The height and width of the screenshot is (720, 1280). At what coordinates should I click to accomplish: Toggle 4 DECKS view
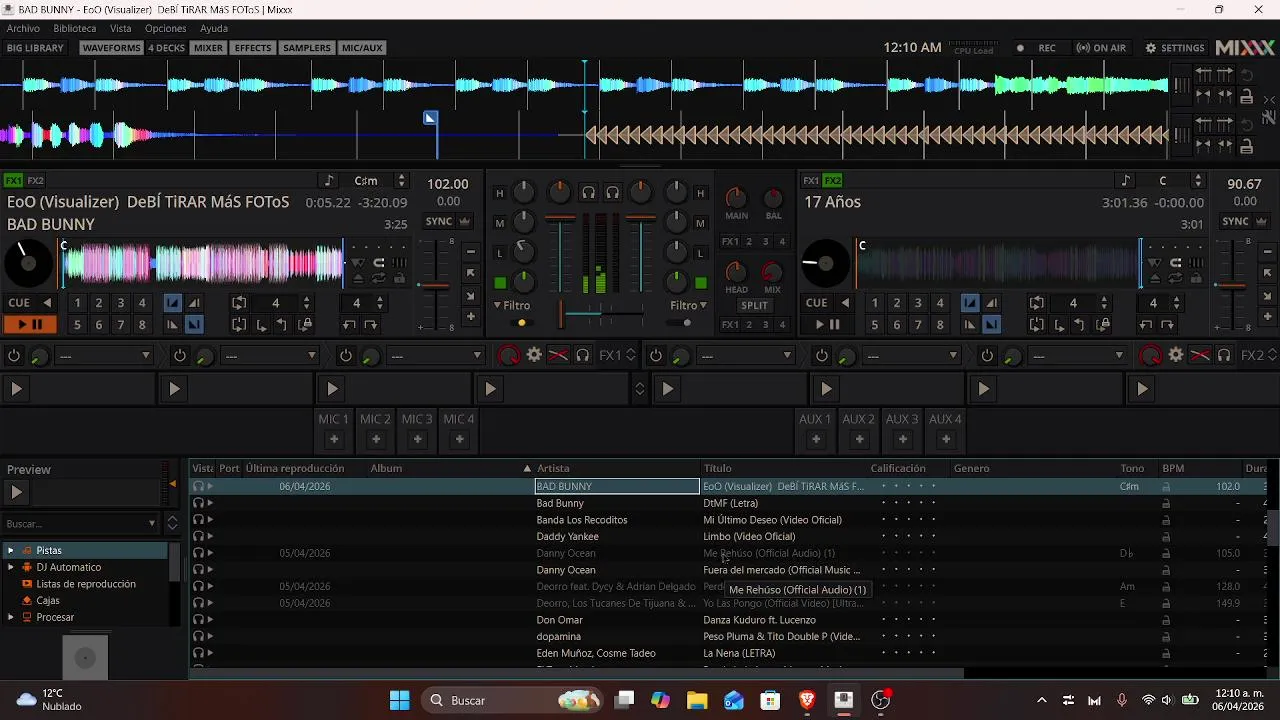point(166,48)
